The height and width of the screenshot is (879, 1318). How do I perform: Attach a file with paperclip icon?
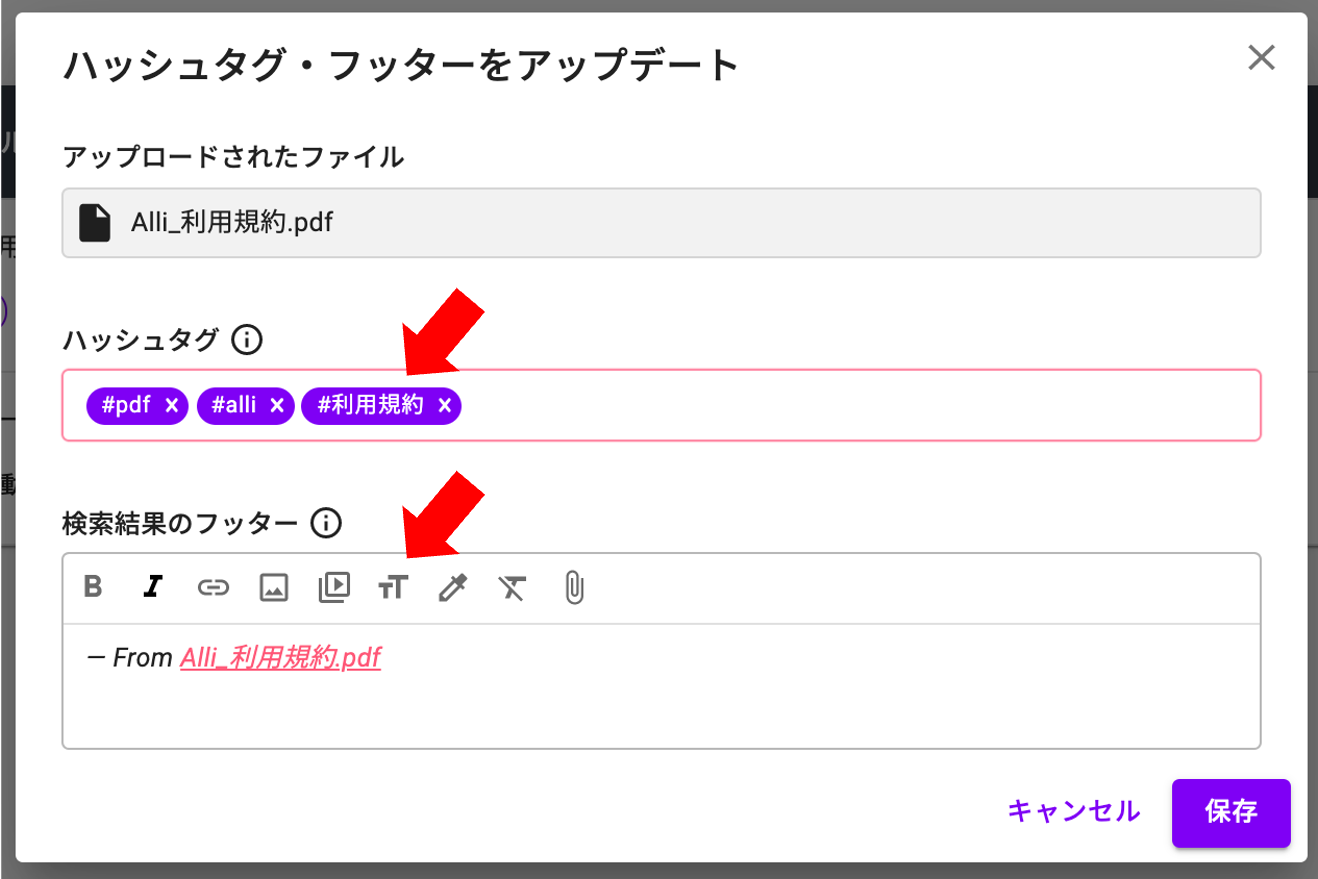tap(573, 587)
